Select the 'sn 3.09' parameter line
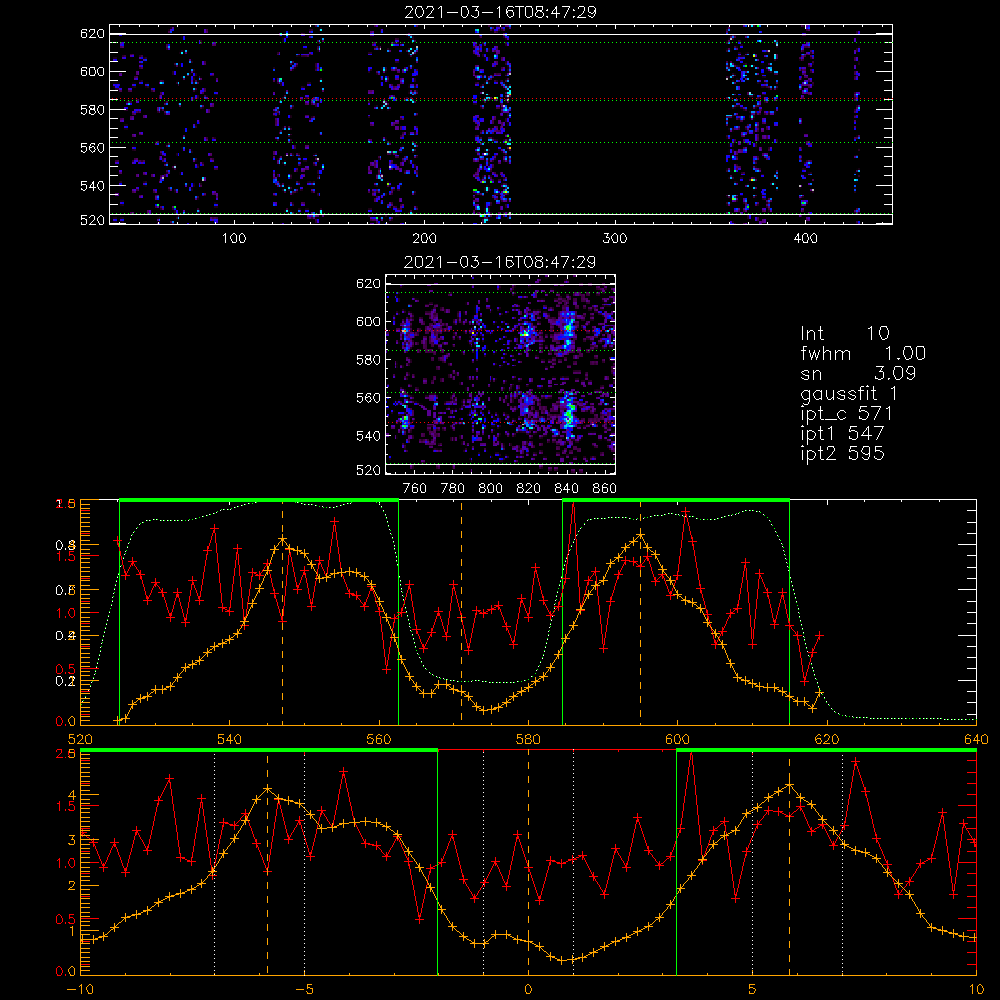 [x=858, y=373]
